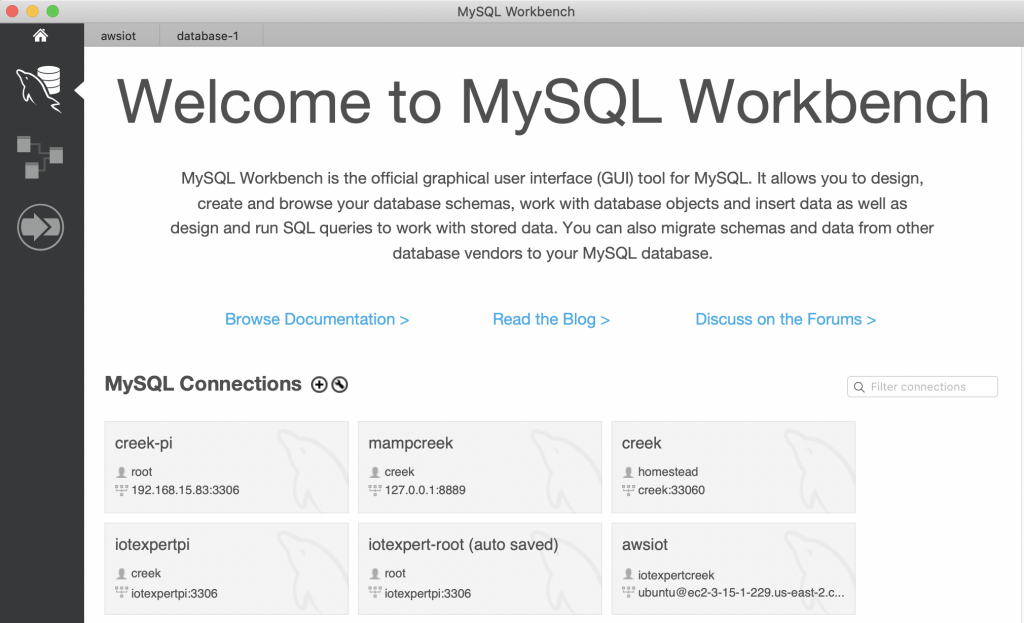Click the 127.0.0.1:8889 host text
The width and height of the screenshot is (1024, 623).
click(x=425, y=490)
